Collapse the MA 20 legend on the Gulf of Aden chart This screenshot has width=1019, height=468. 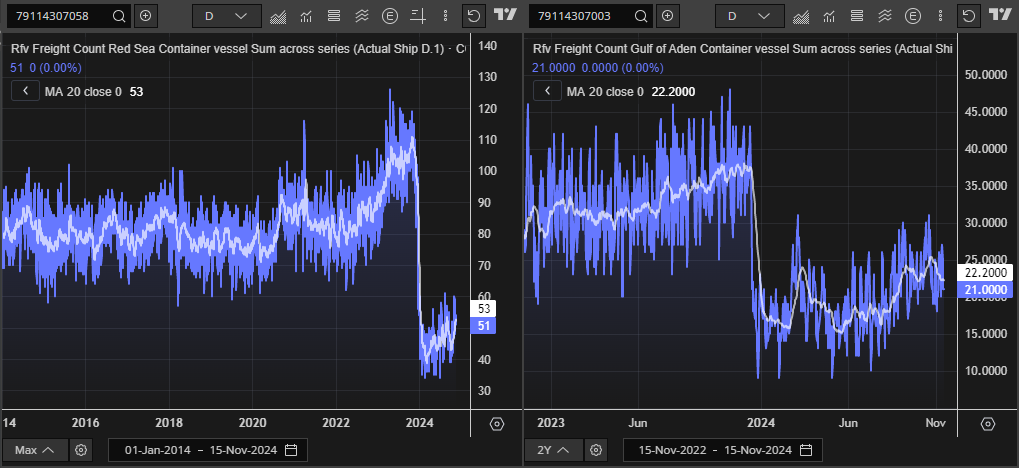(548, 92)
